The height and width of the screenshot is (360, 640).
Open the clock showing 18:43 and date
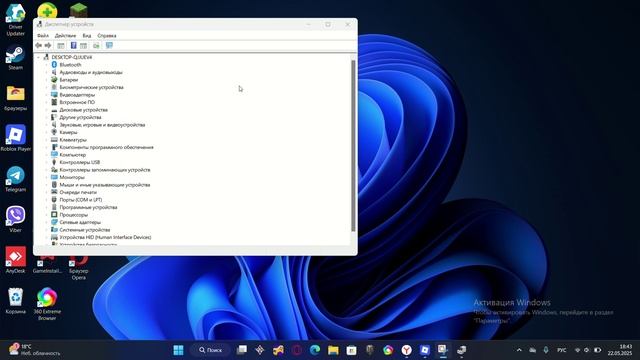tap(620, 350)
